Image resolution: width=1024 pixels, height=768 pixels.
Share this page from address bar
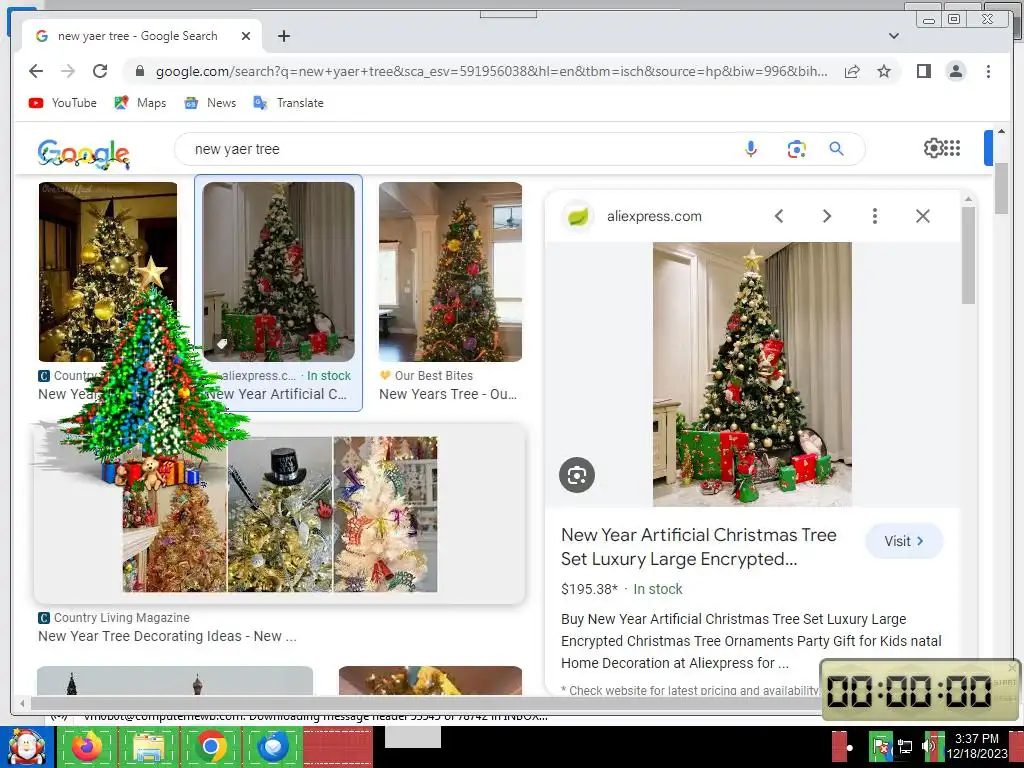pos(852,71)
